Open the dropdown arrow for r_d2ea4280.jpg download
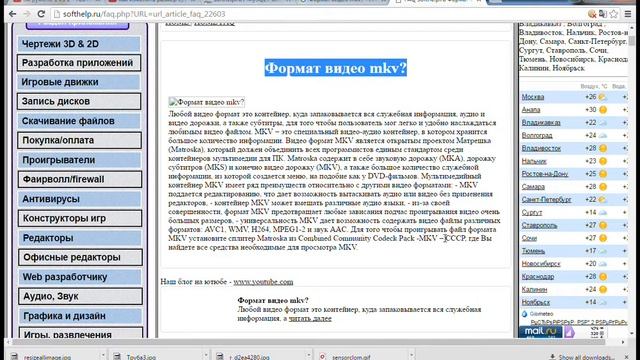640x360 pixels. click(308, 356)
